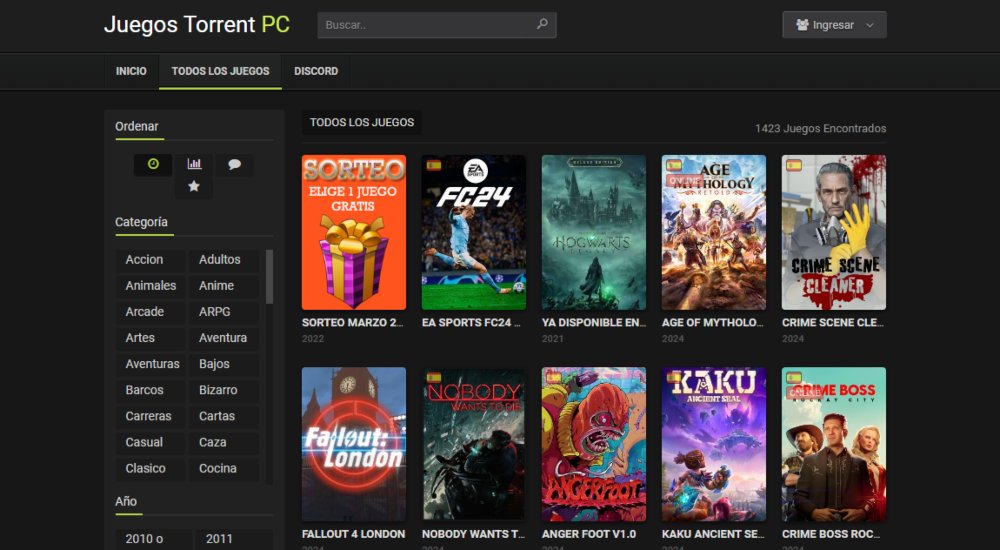Screen dimensions: 1000x550
Task: Filter by Cocina category
Action: [224, 469]
